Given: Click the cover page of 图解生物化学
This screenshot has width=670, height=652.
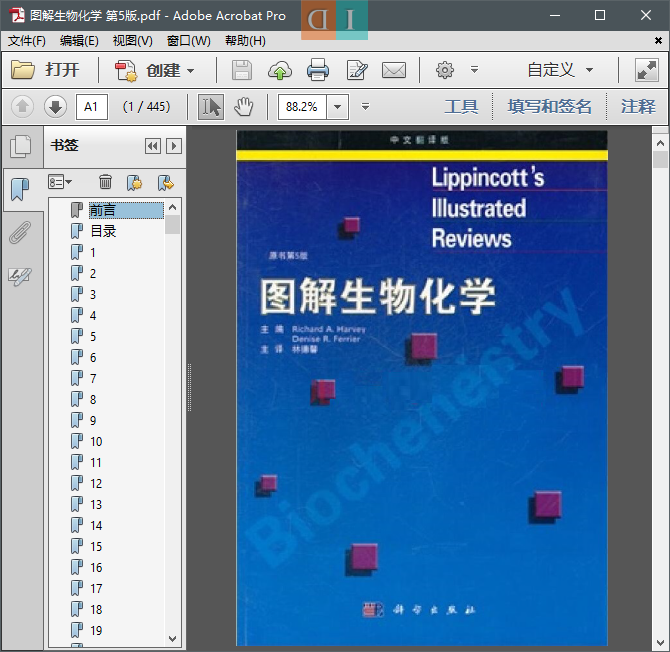Looking at the screenshot, I should (422, 388).
